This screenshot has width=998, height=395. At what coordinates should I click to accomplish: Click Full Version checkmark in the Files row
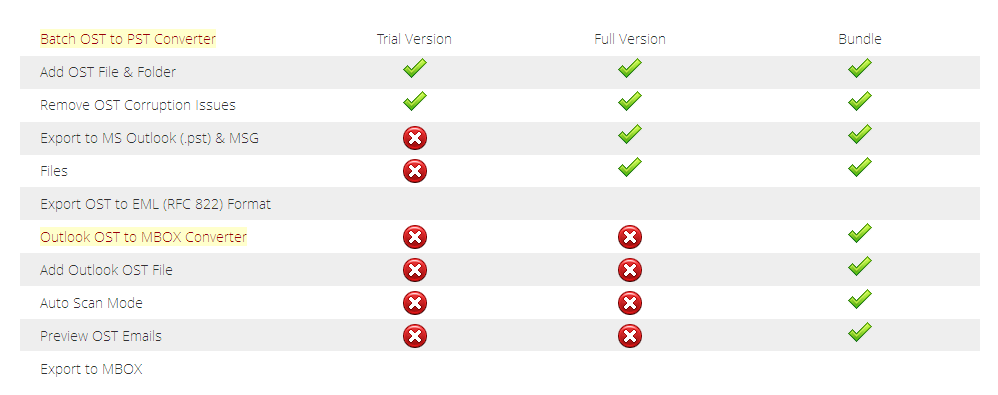click(x=629, y=168)
